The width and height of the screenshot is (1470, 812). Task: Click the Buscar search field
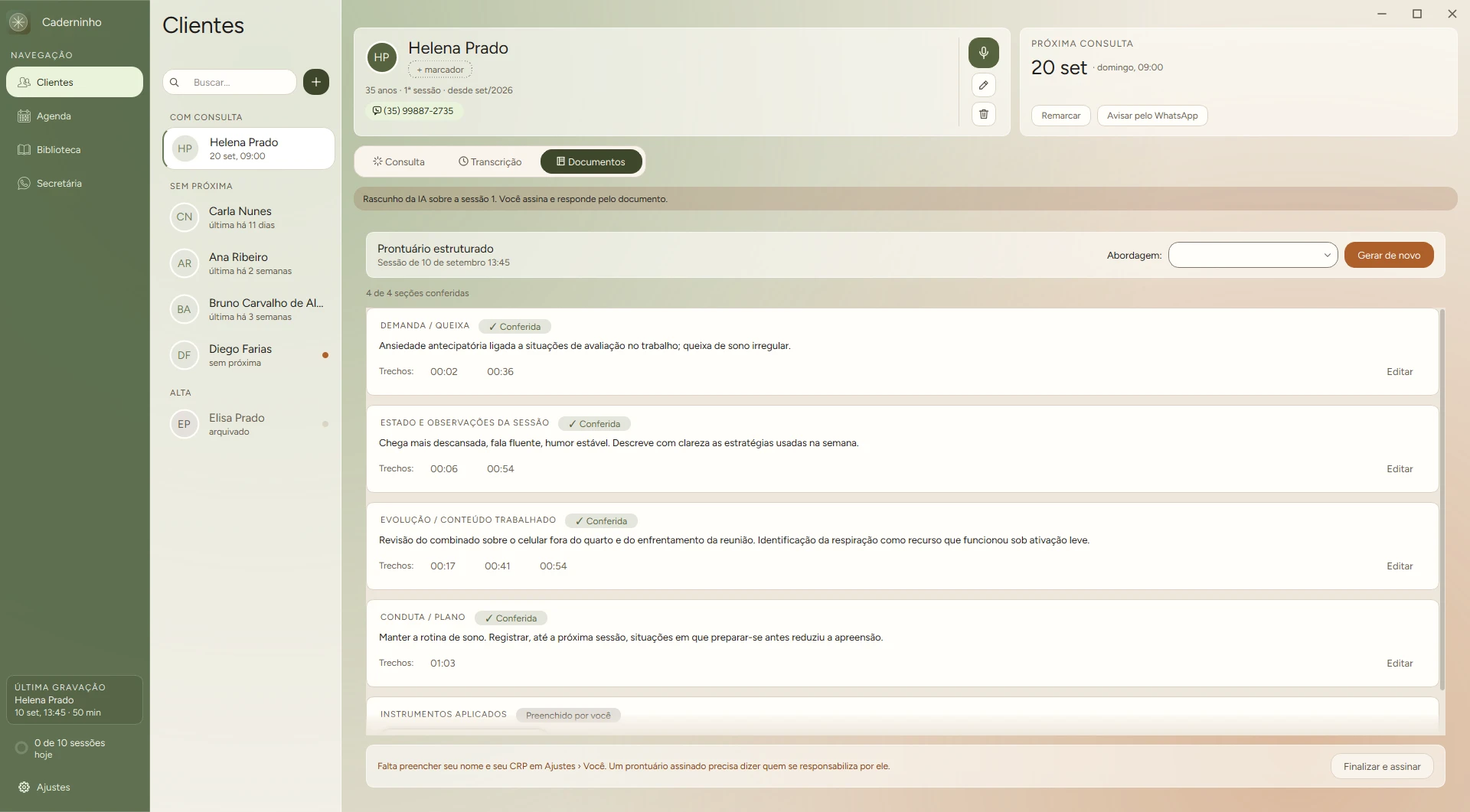point(230,82)
